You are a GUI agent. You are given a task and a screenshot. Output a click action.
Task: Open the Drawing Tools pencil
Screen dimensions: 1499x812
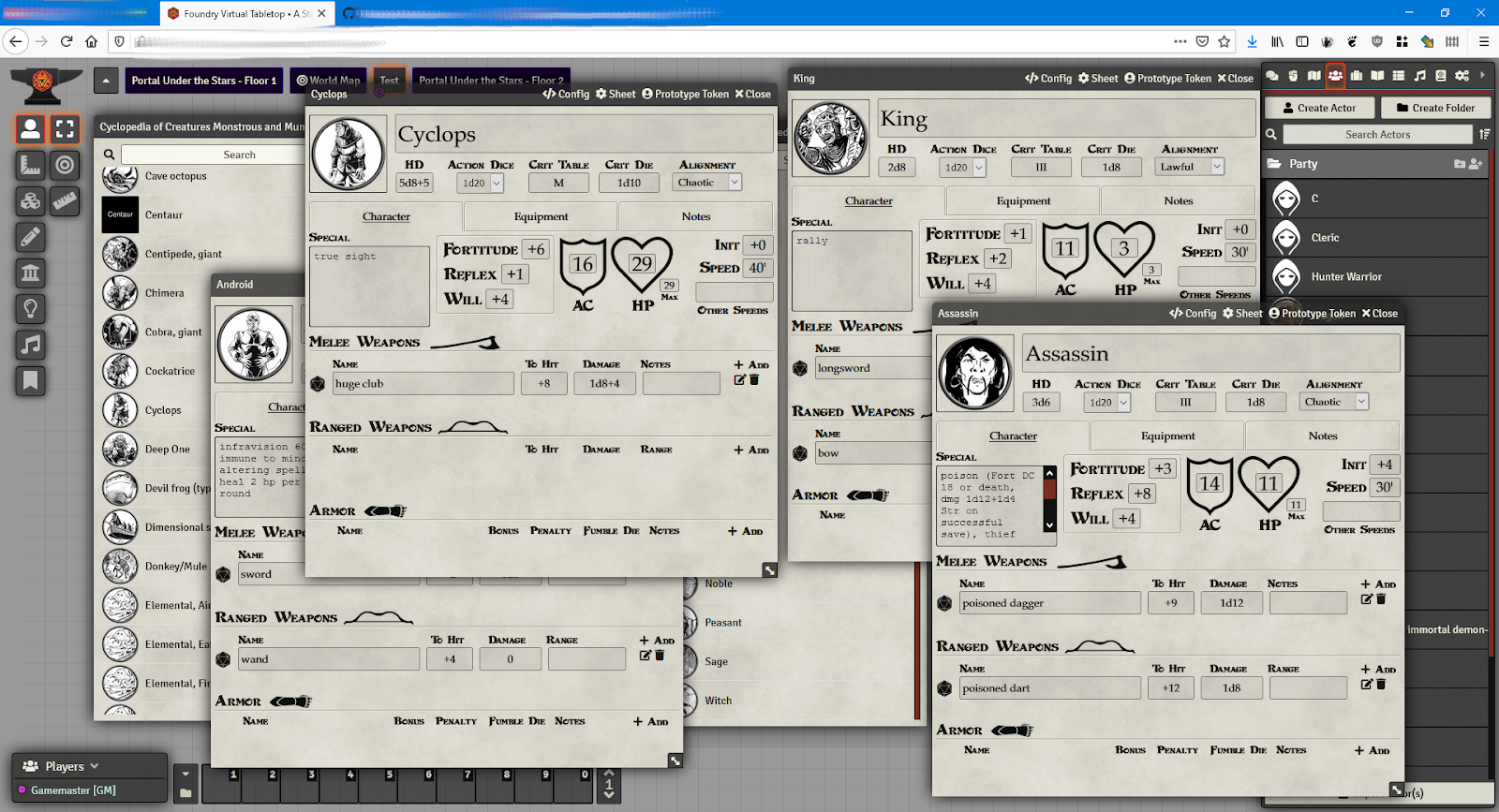tap(30, 237)
